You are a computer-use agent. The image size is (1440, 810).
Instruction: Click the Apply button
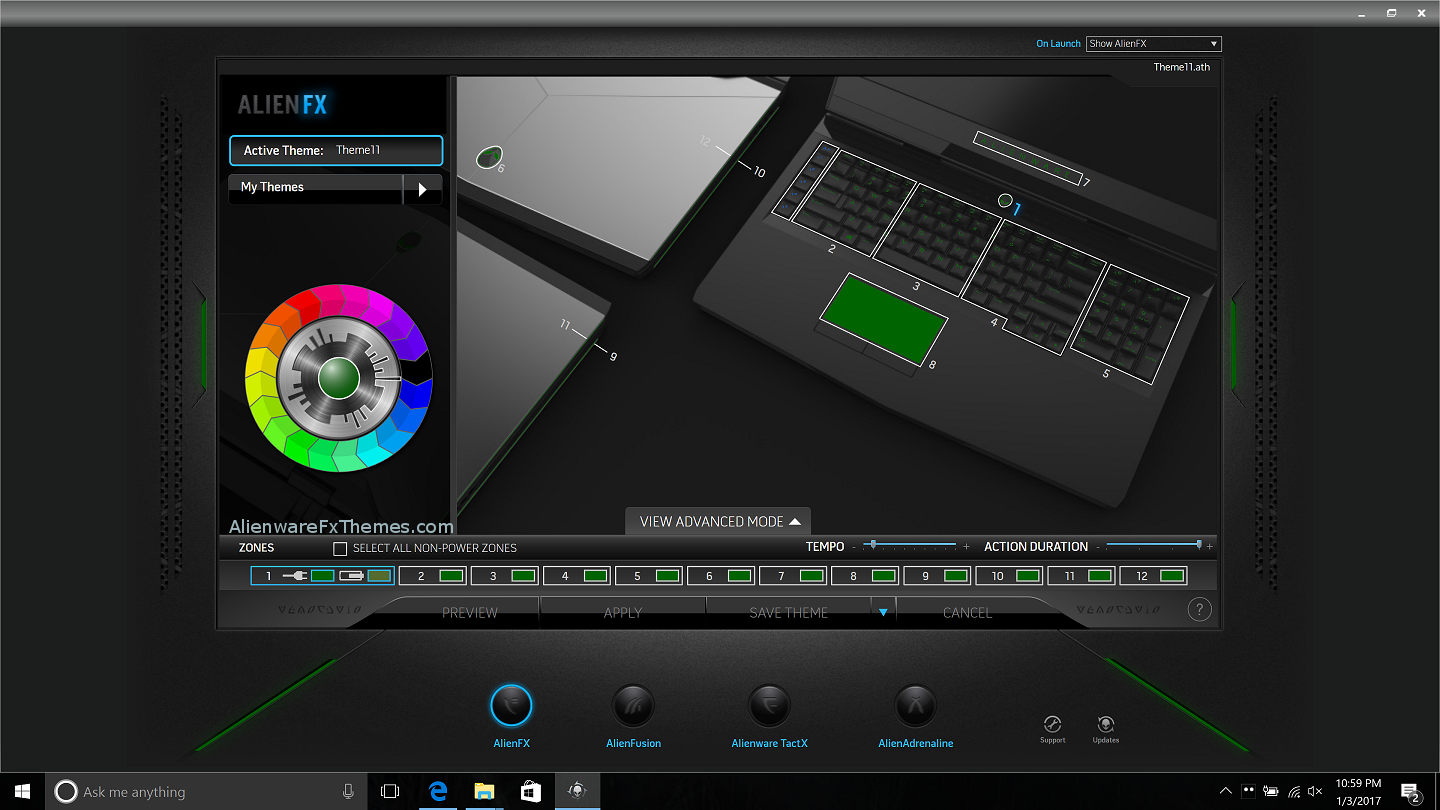623,612
